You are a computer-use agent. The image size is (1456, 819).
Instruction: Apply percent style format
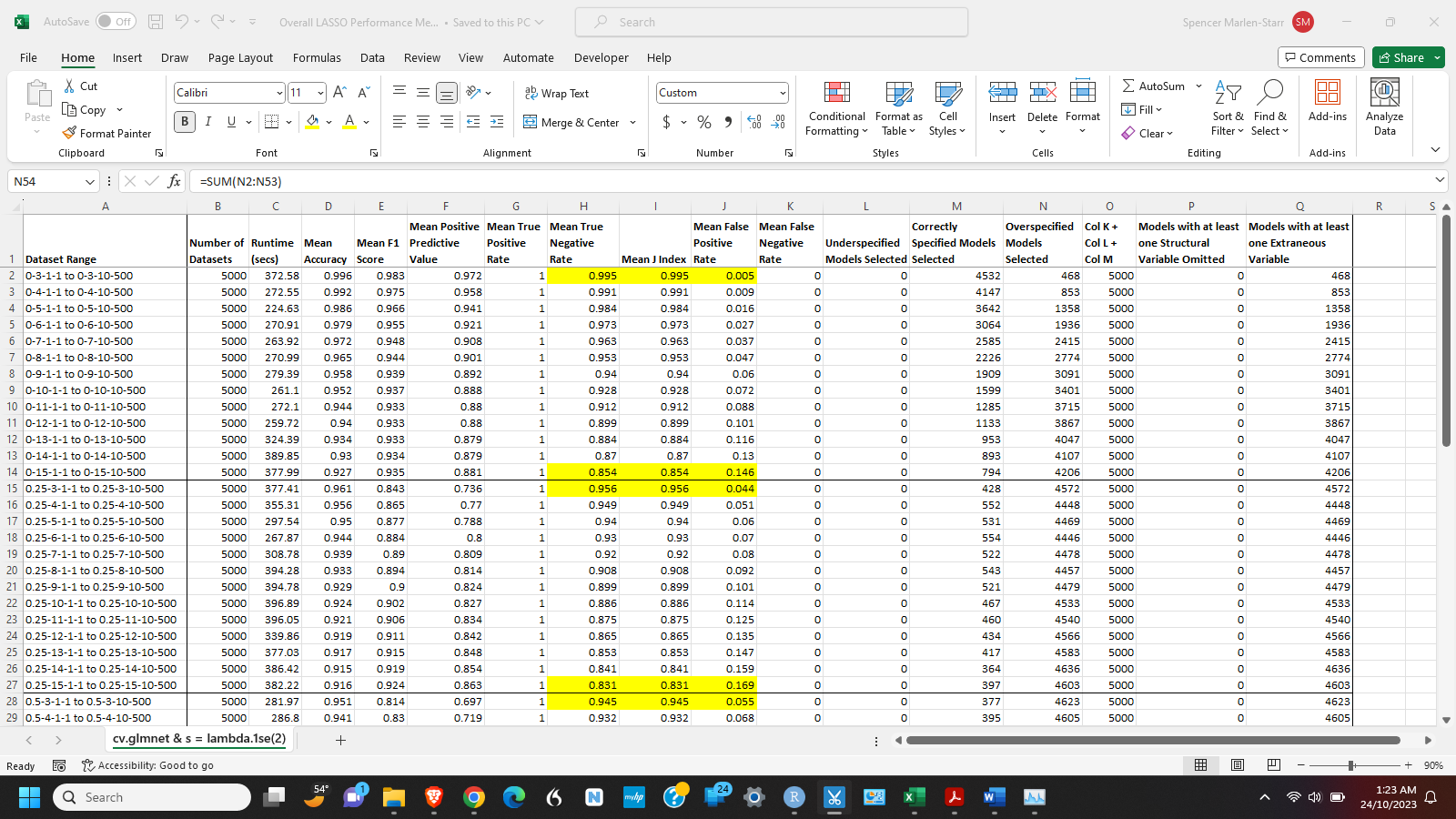click(704, 122)
